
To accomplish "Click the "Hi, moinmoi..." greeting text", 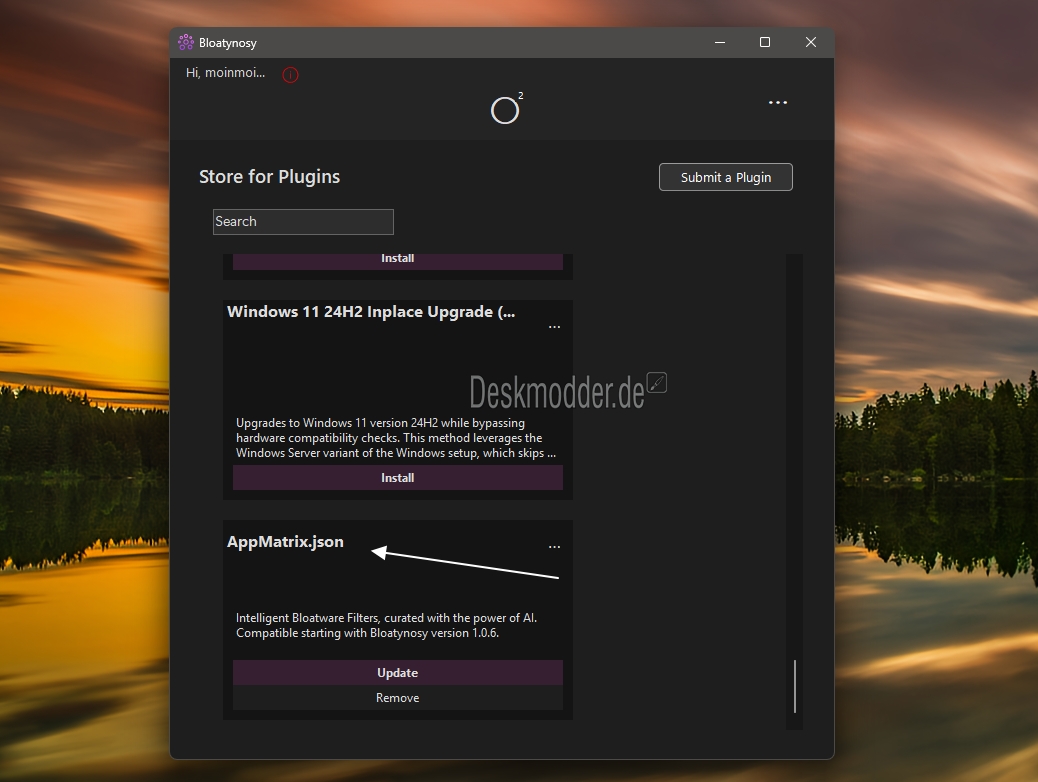I will 226,73.
